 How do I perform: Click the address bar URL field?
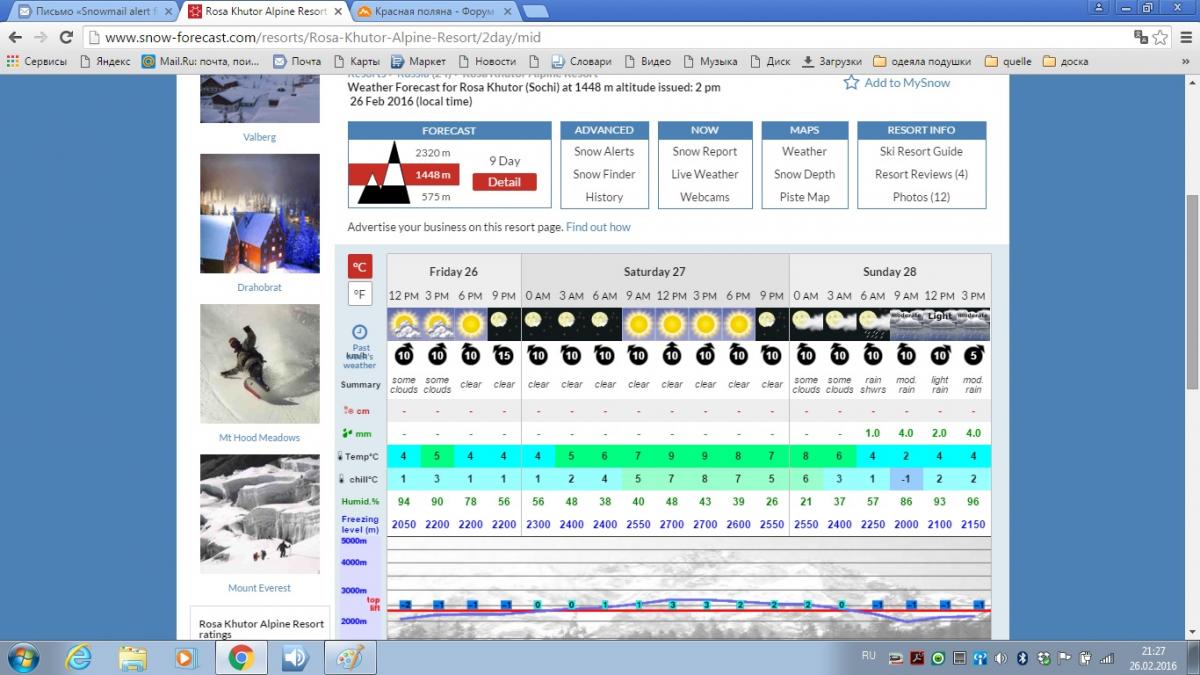coord(610,37)
